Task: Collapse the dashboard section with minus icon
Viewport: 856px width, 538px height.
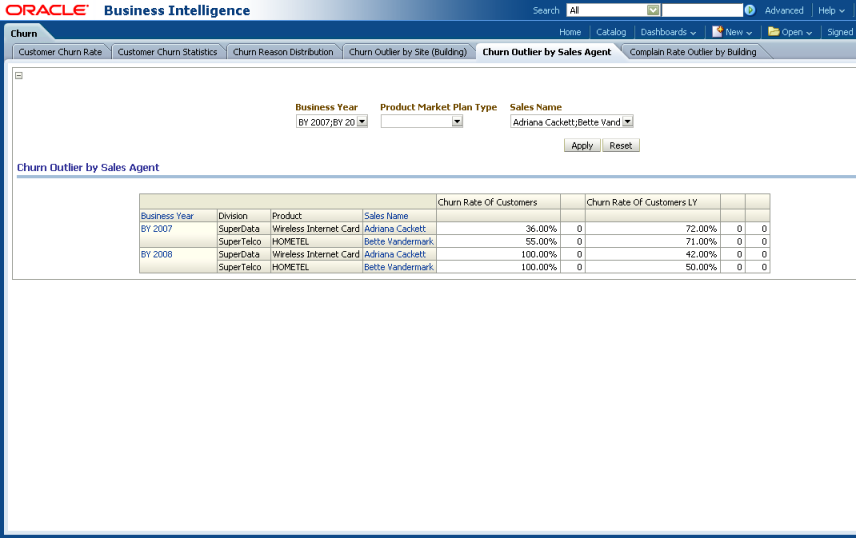Action: tap(19, 75)
